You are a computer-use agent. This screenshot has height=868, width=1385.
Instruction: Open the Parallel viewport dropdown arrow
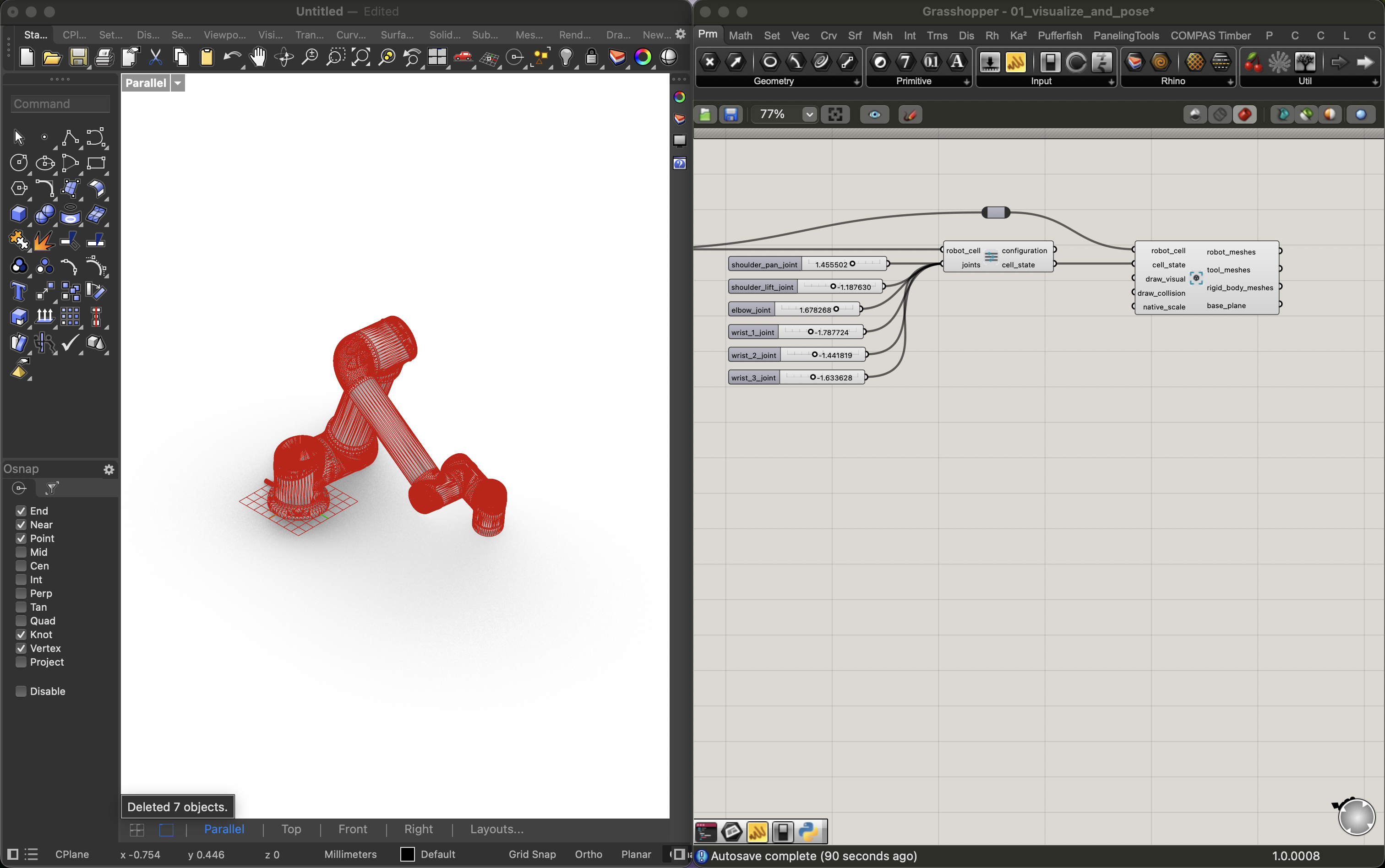[178, 83]
